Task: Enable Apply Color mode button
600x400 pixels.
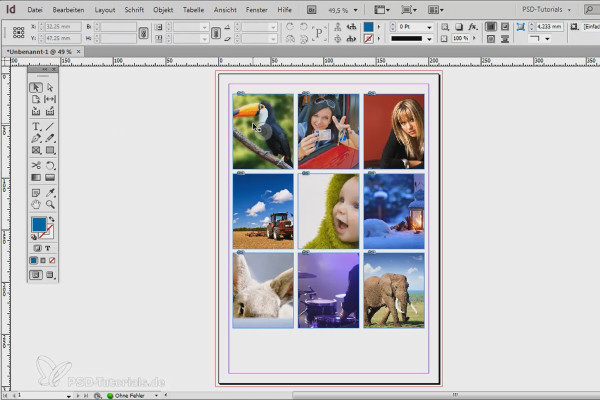Action: point(34,261)
